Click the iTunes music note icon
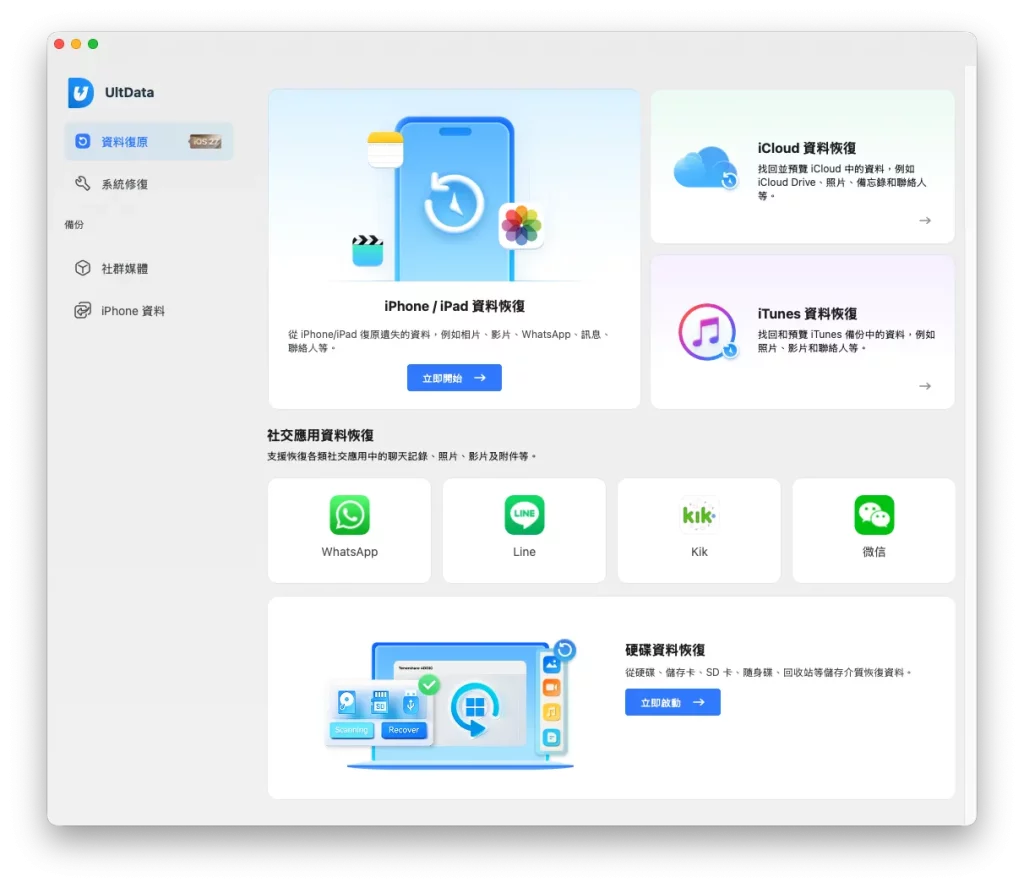 pyautogui.click(x=707, y=332)
